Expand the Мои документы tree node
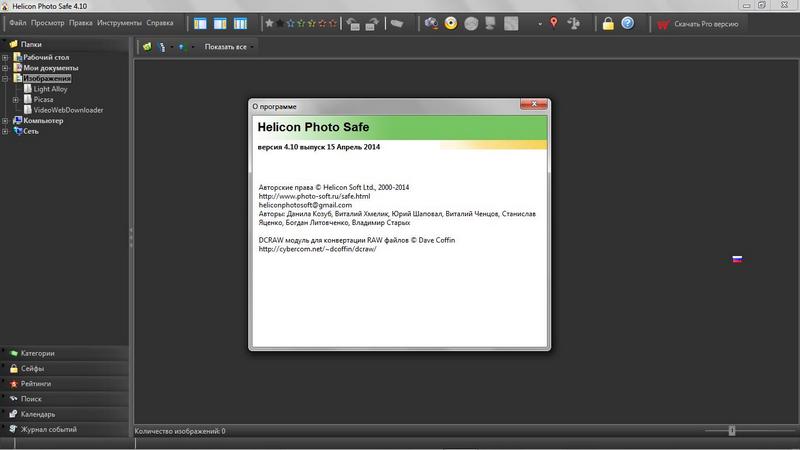Screen dimensions: 800x450 pos(5,68)
